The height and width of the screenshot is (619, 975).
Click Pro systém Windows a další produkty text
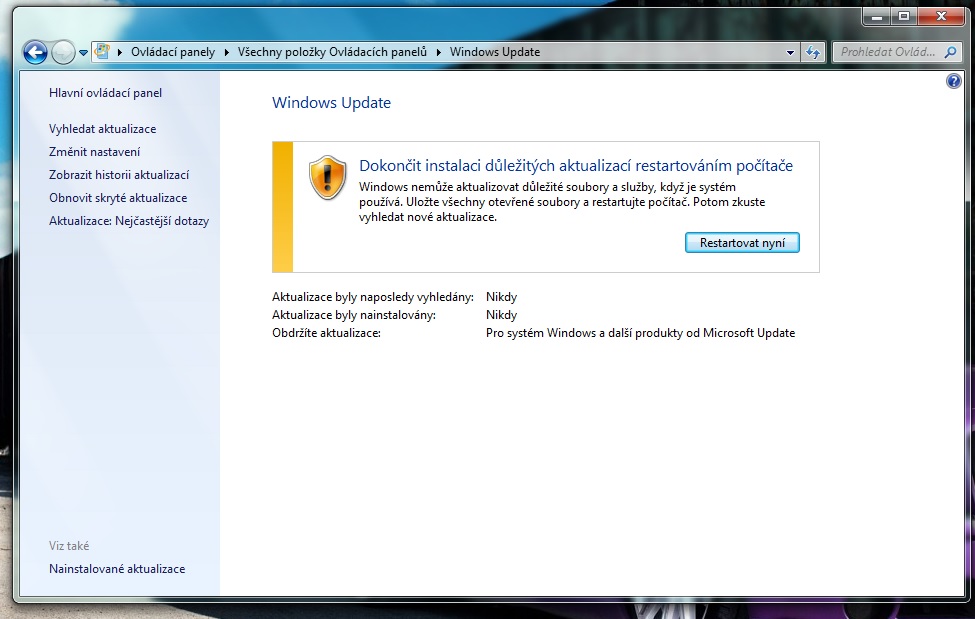pyautogui.click(x=640, y=333)
